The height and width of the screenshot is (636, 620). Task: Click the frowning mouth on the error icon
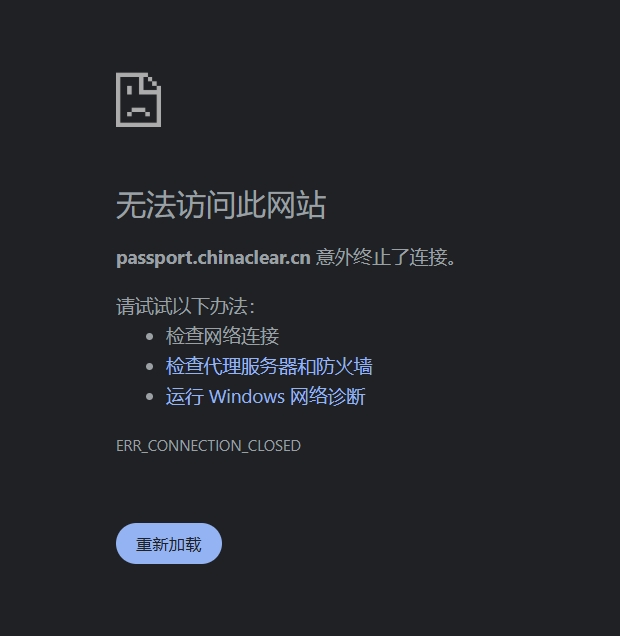pos(138,112)
